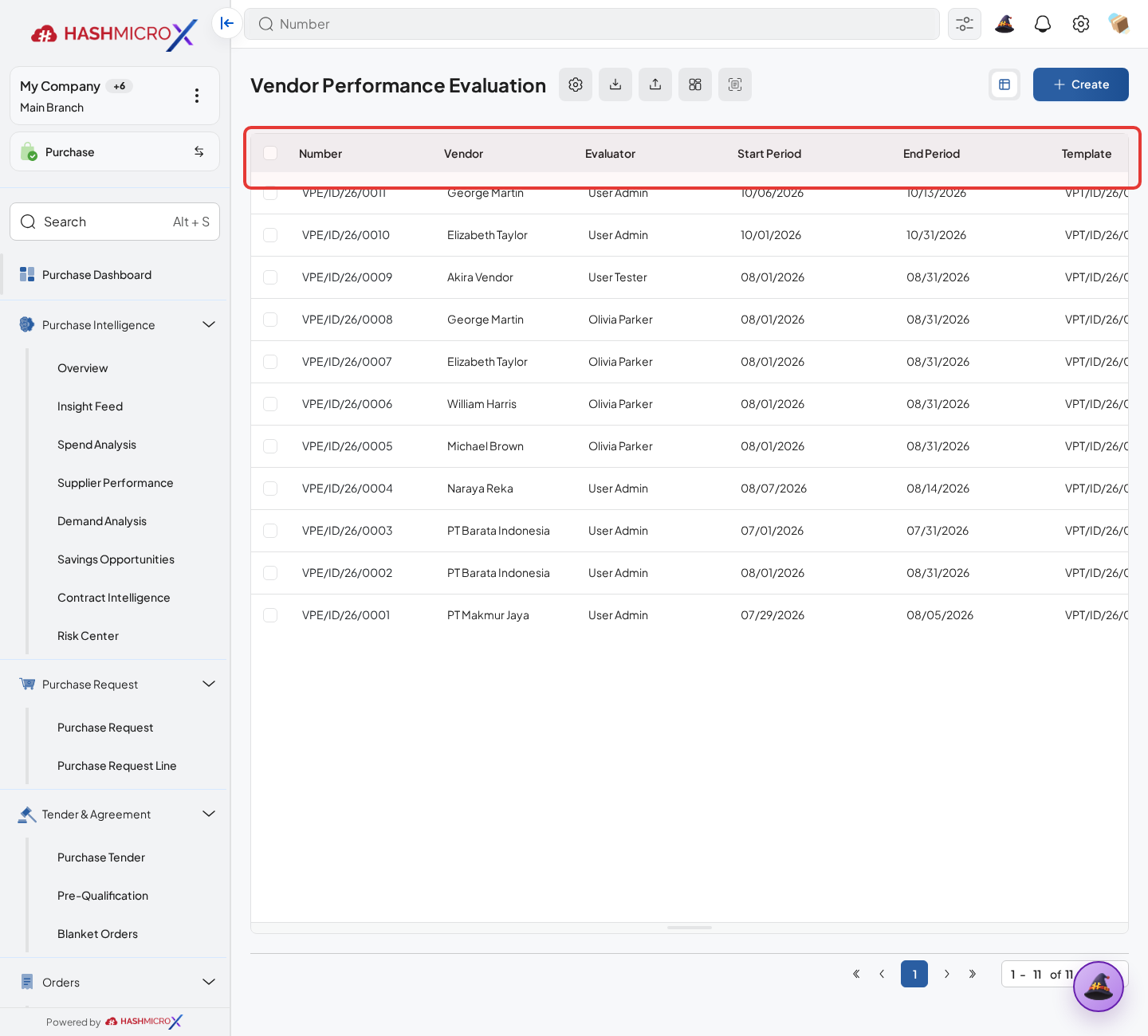
Task: Select the checkbox for VPE/ID/26/0007
Action: tap(270, 362)
